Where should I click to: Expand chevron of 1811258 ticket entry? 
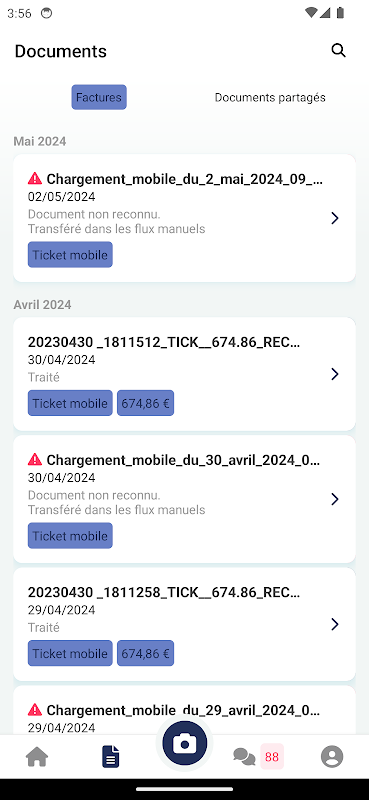335,624
